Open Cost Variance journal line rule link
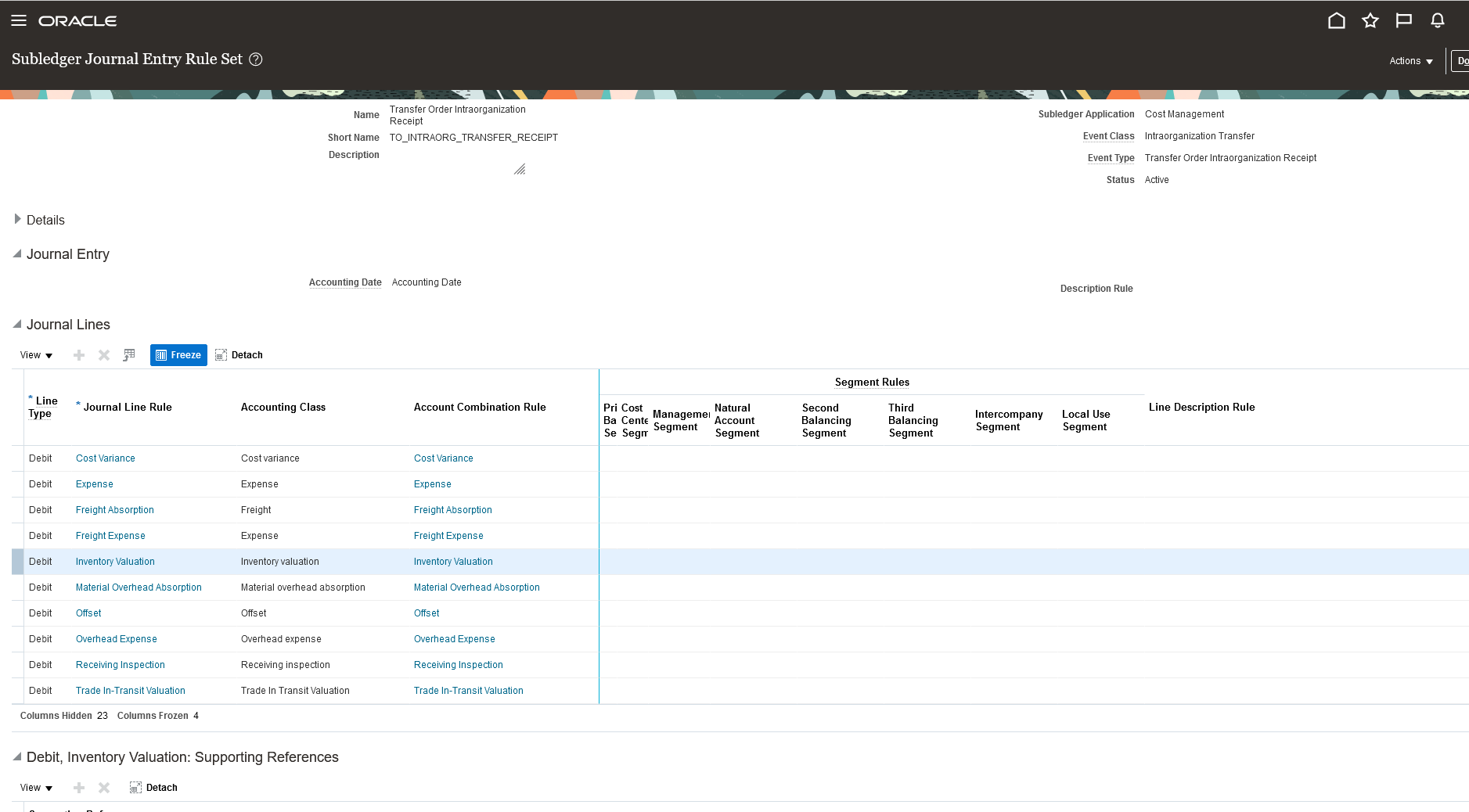Image resolution: width=1469 pixels, height=812 pixels. [x=106, y=458]
